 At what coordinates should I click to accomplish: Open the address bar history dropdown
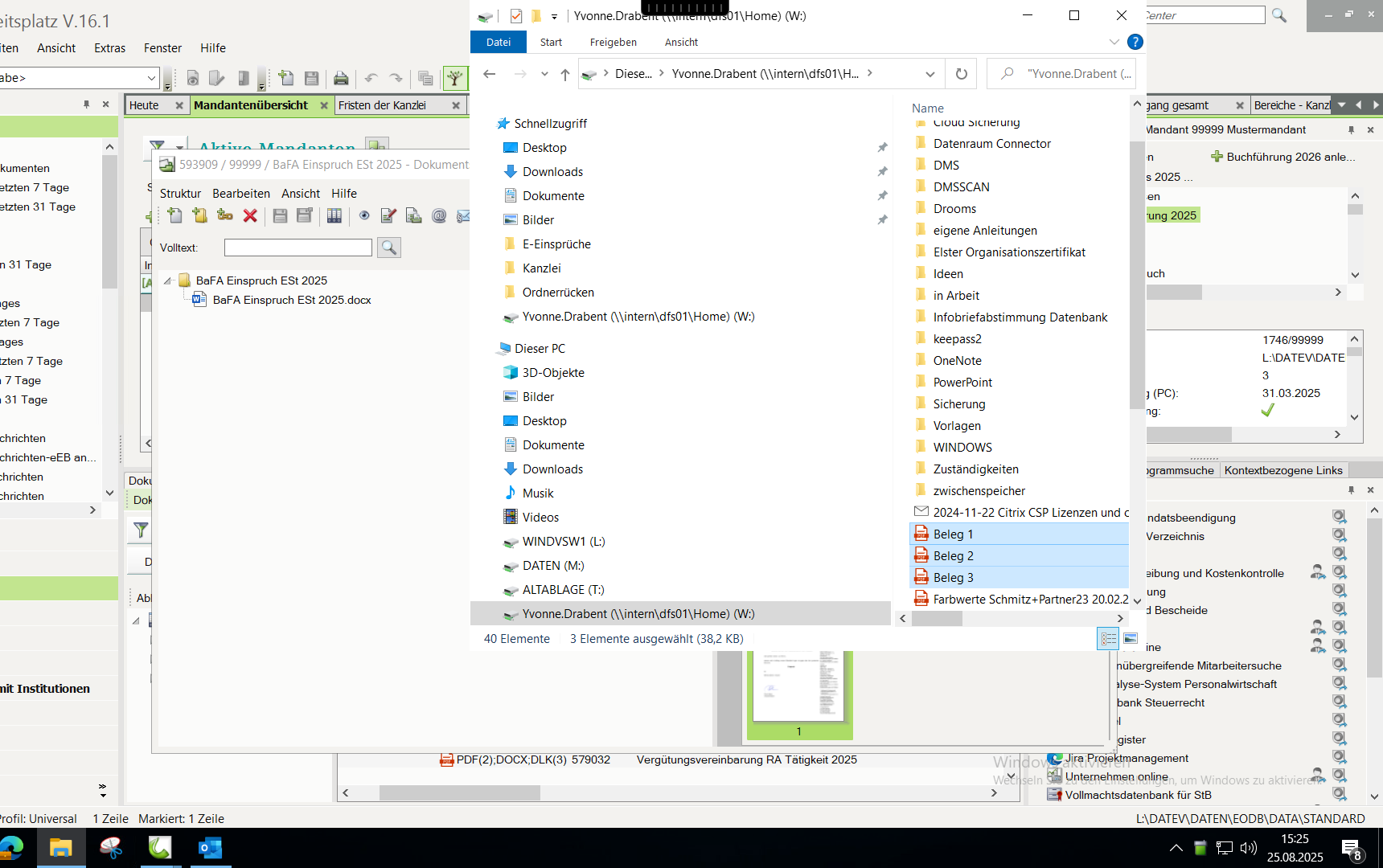click(x=930, y=74)
